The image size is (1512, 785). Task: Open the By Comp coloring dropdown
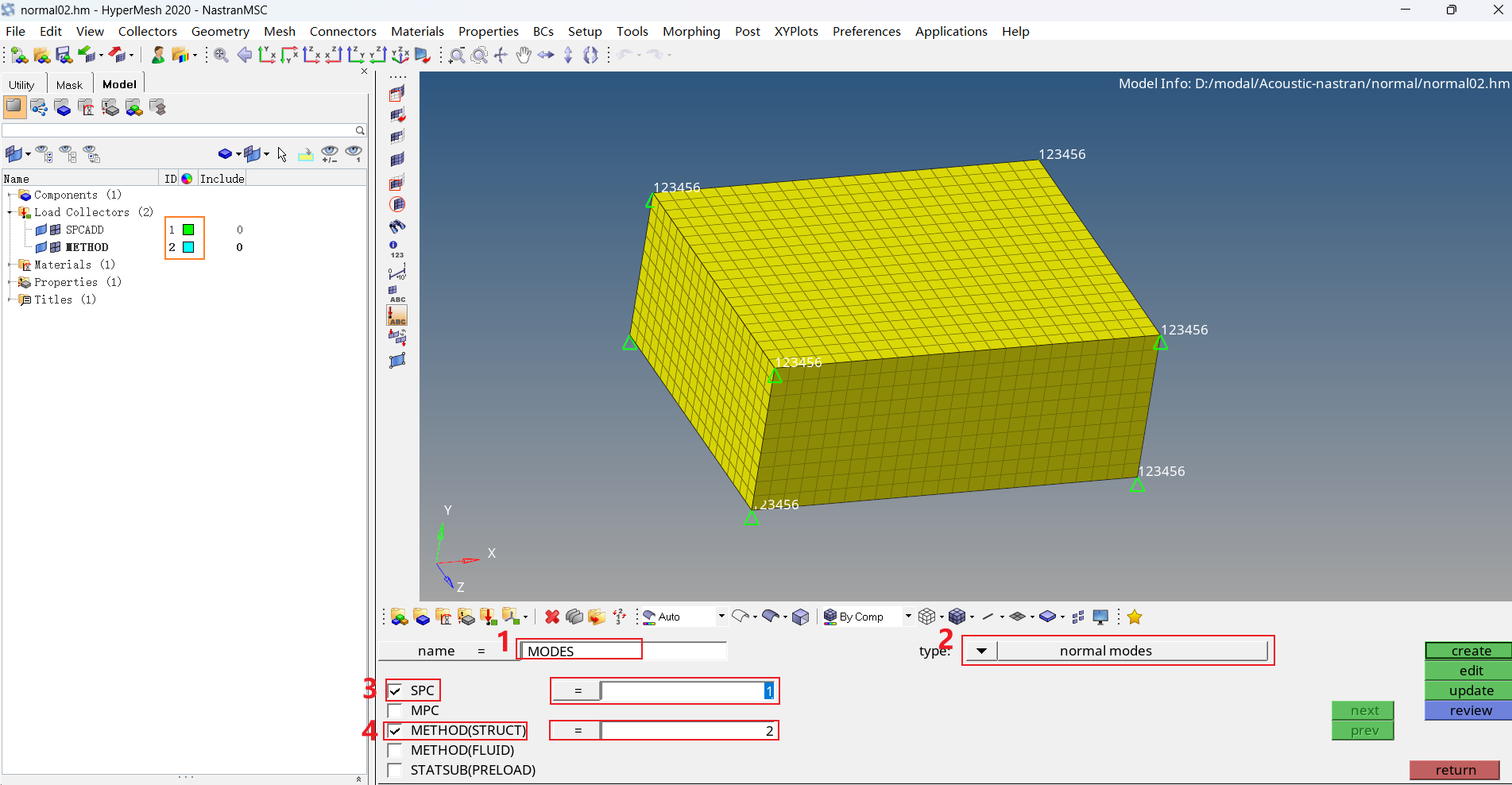pos(907,617)
